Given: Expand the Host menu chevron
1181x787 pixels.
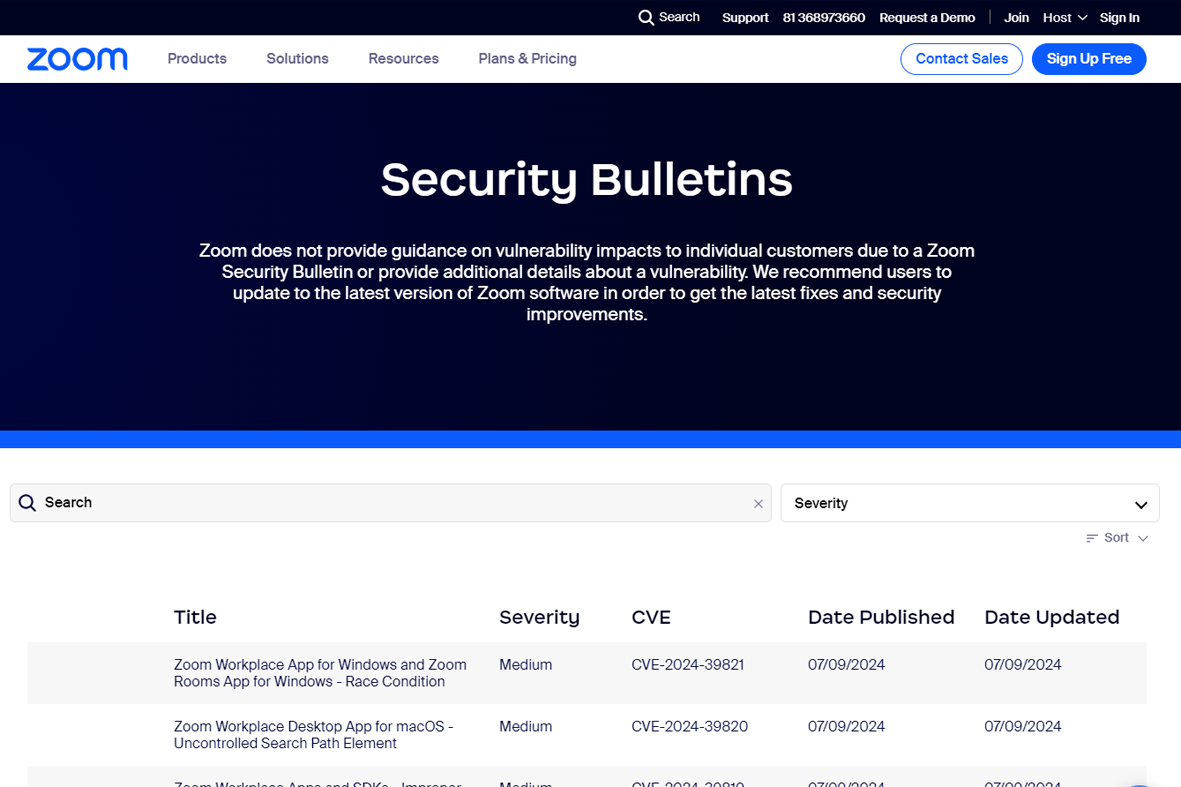Looking at the screenshot, I should 1082,17.
